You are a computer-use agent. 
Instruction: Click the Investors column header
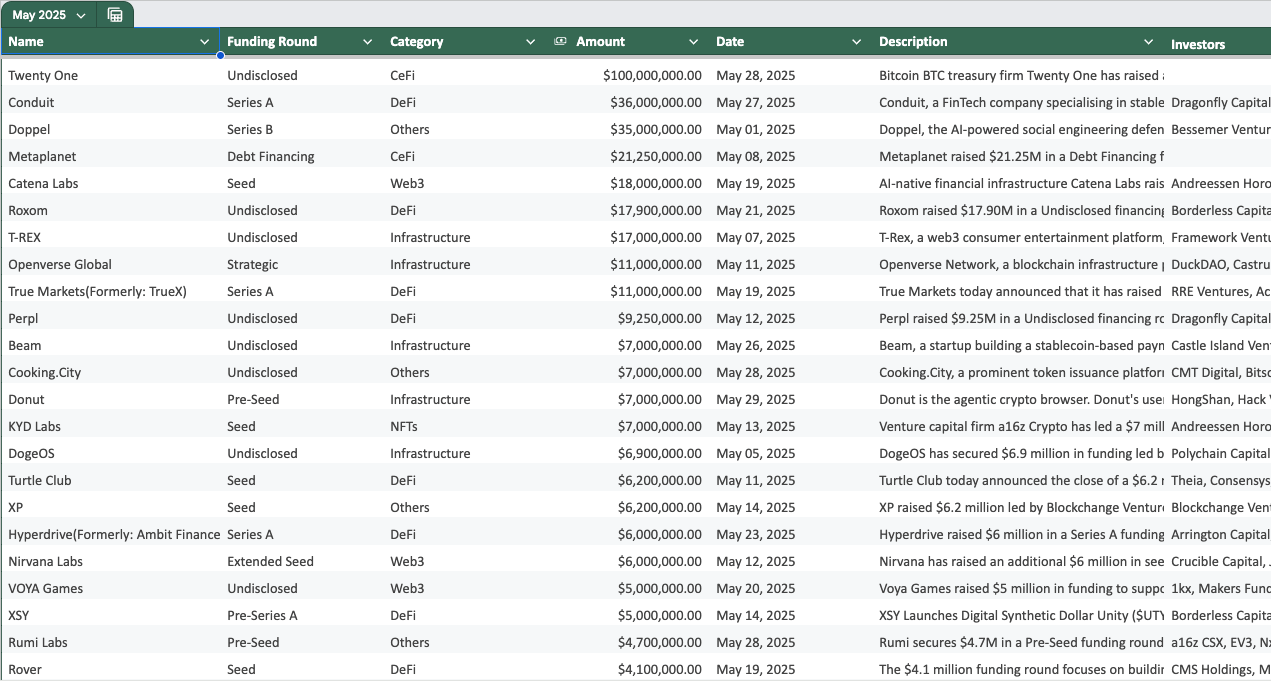pyautogui.click(x=1198, y=44)
